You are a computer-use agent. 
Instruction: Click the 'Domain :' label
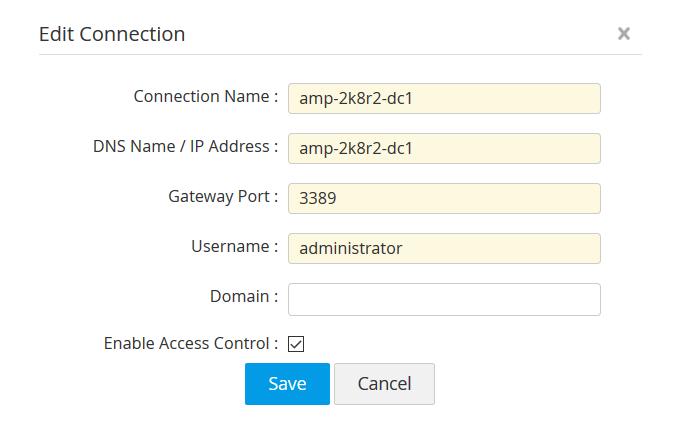click(244, 296)
